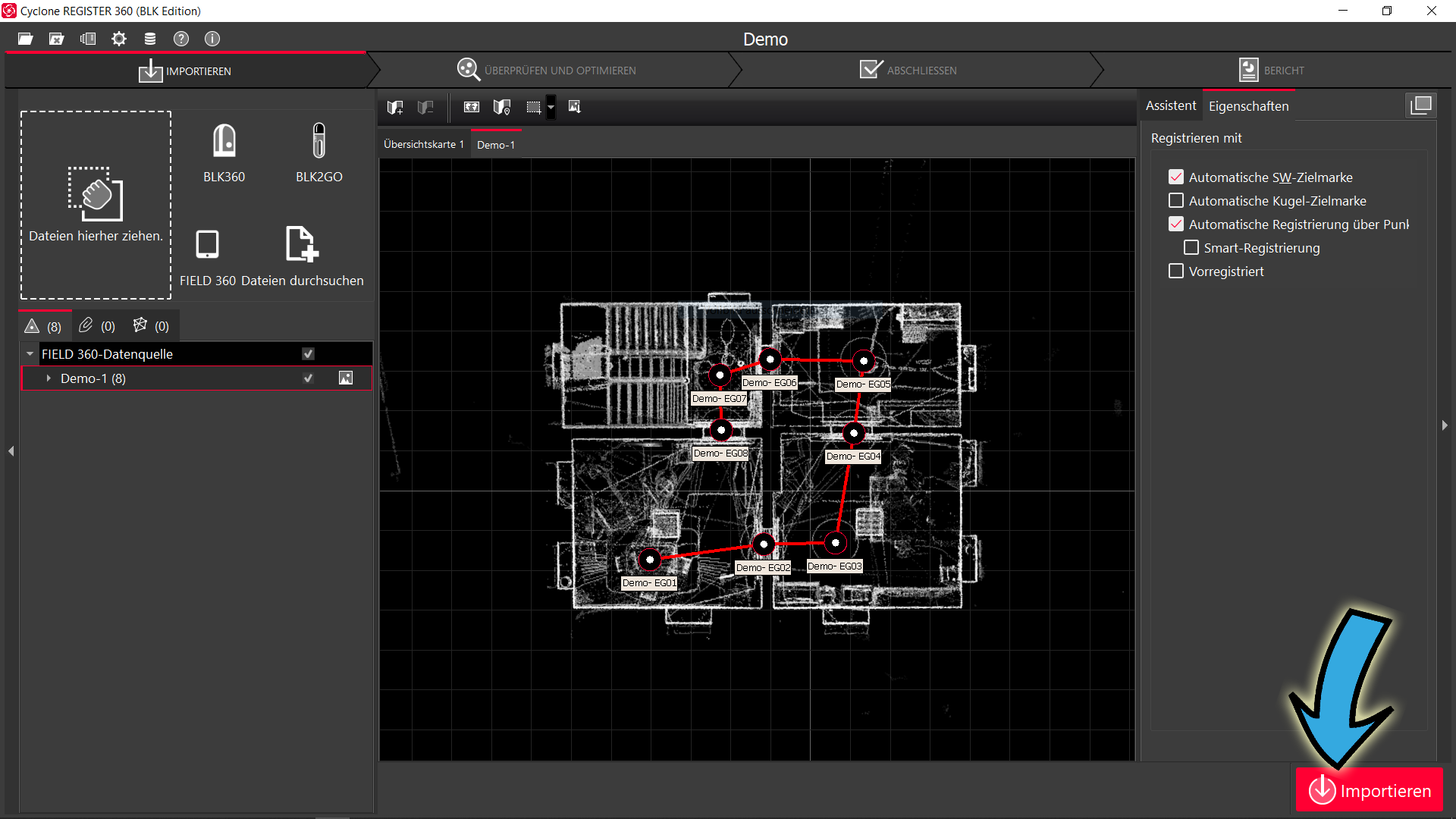Screen dimensions: 1456x819
Task: Select scan marker Demo- EG07
Action: click(x=720, y=375)
